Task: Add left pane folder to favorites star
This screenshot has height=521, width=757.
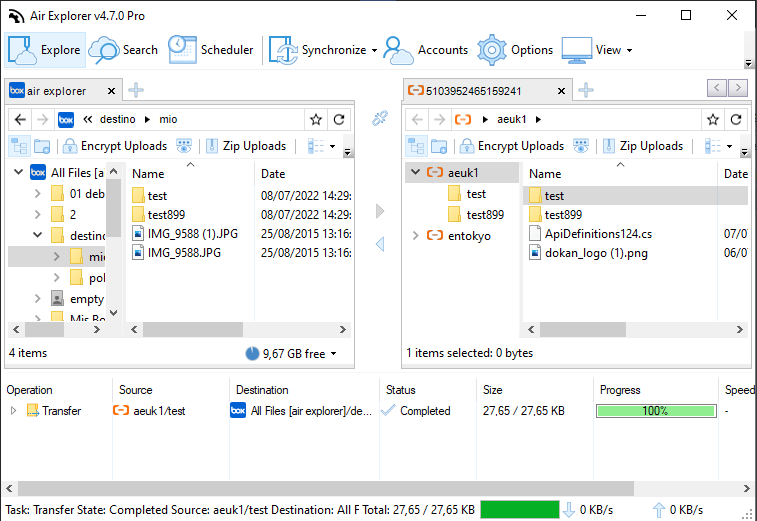Action: 316,119
